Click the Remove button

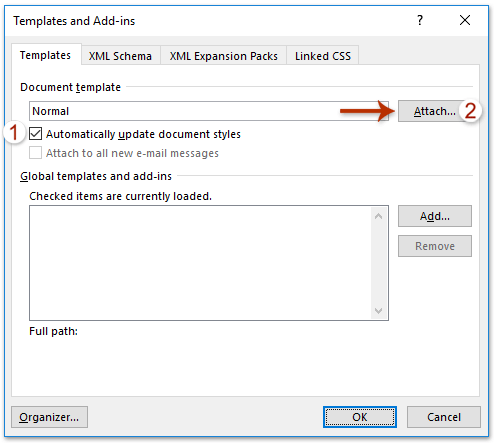pos(435,246)
